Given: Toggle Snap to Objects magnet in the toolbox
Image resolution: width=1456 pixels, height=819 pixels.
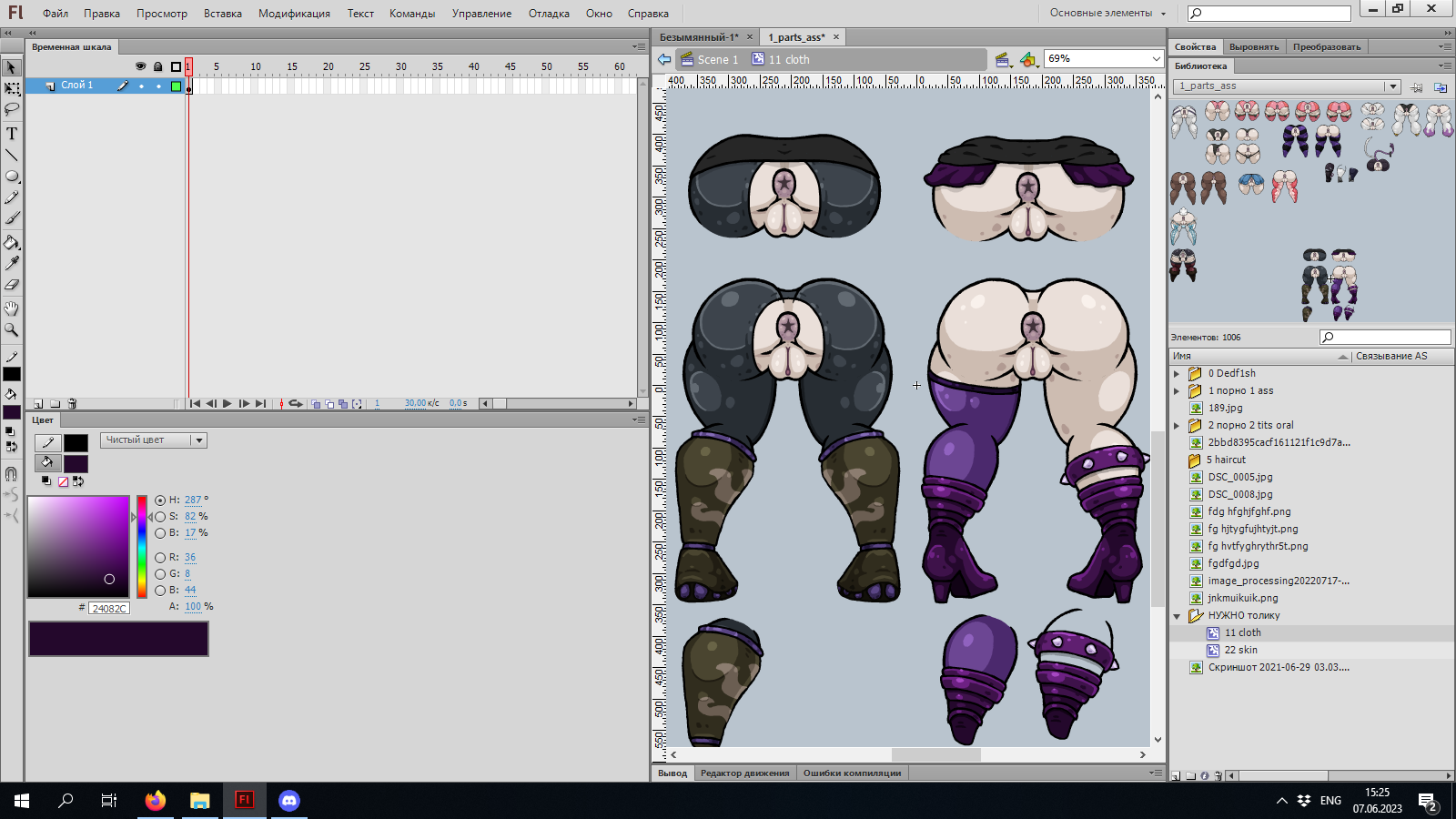Looking at the screenshot, I should click(12, 473).
